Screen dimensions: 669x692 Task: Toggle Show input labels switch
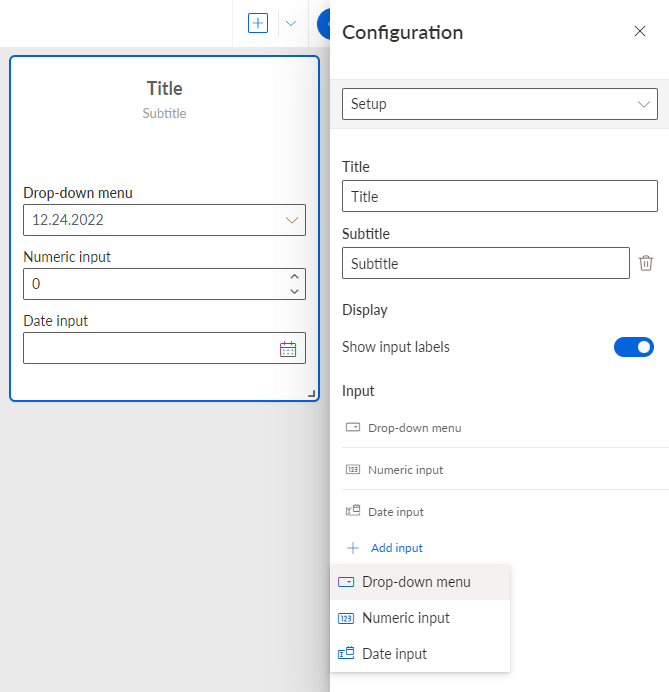[634, 347]
